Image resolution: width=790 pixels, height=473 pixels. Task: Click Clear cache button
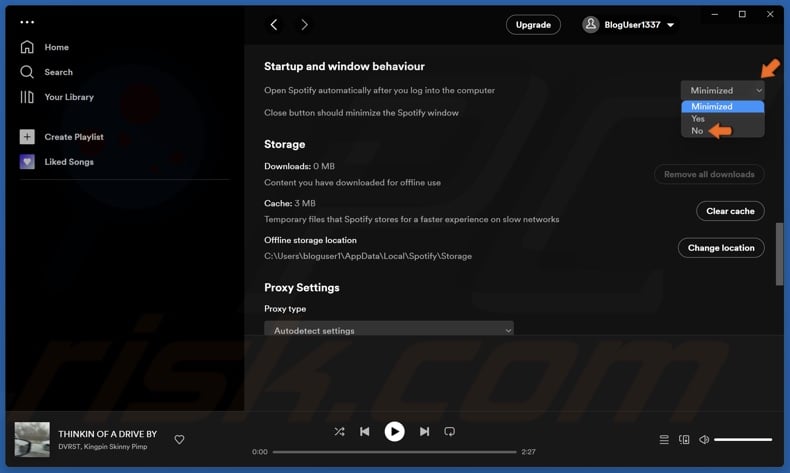pos(730,211)
